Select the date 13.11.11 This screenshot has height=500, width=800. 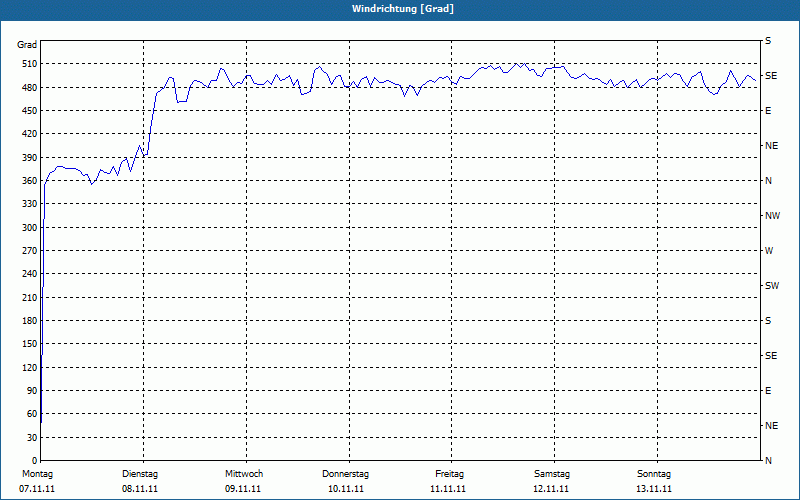point(654,489)
